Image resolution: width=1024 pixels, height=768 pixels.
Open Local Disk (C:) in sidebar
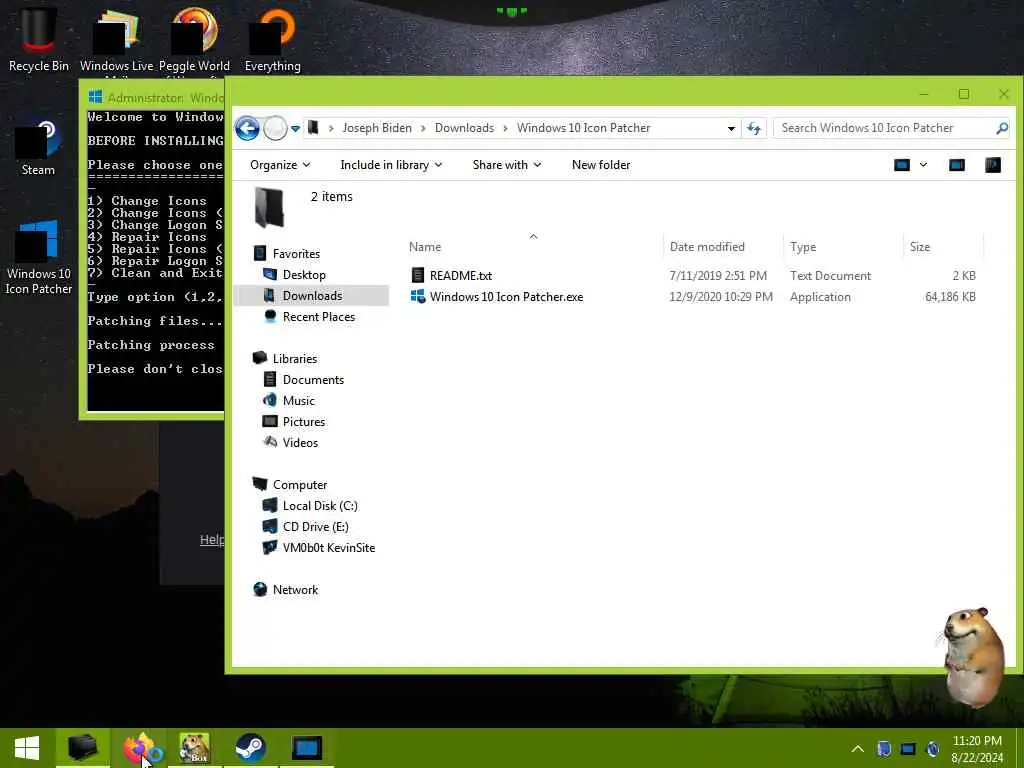pos(320,505)
